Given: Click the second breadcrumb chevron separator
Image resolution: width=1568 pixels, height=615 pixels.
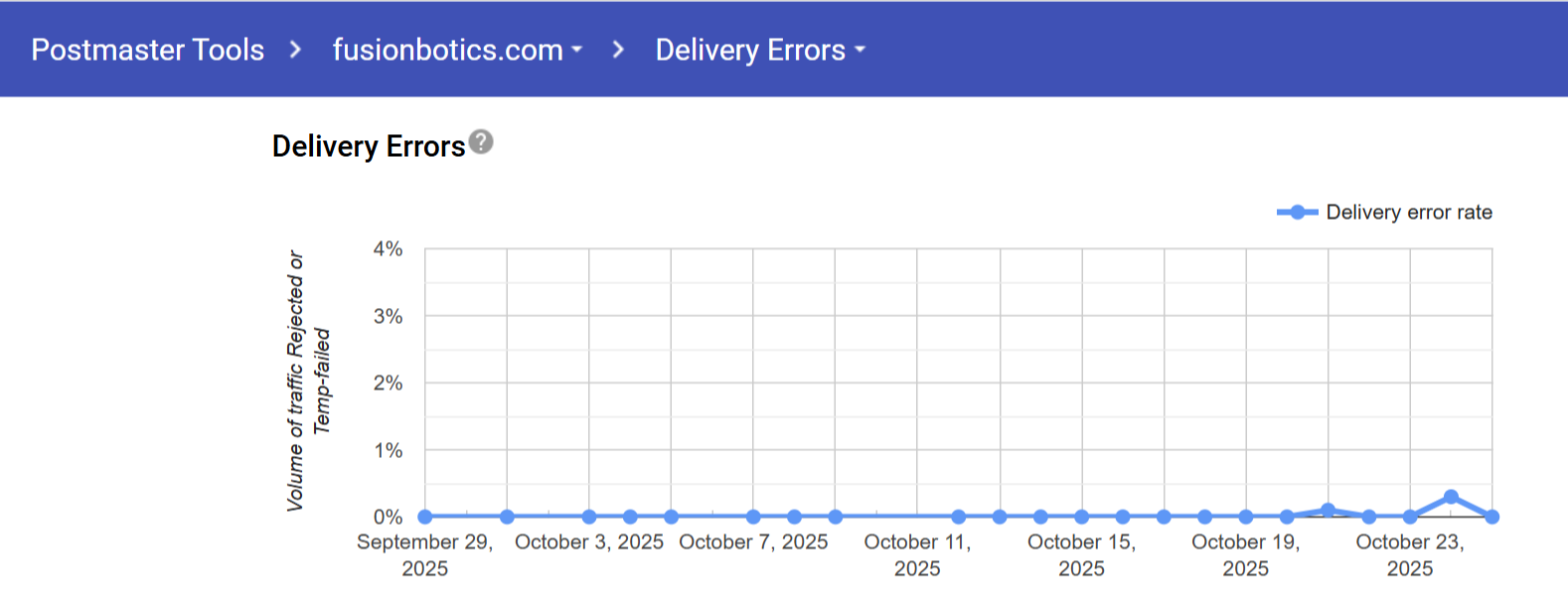Looking at the screenshot, I should 618,50.
